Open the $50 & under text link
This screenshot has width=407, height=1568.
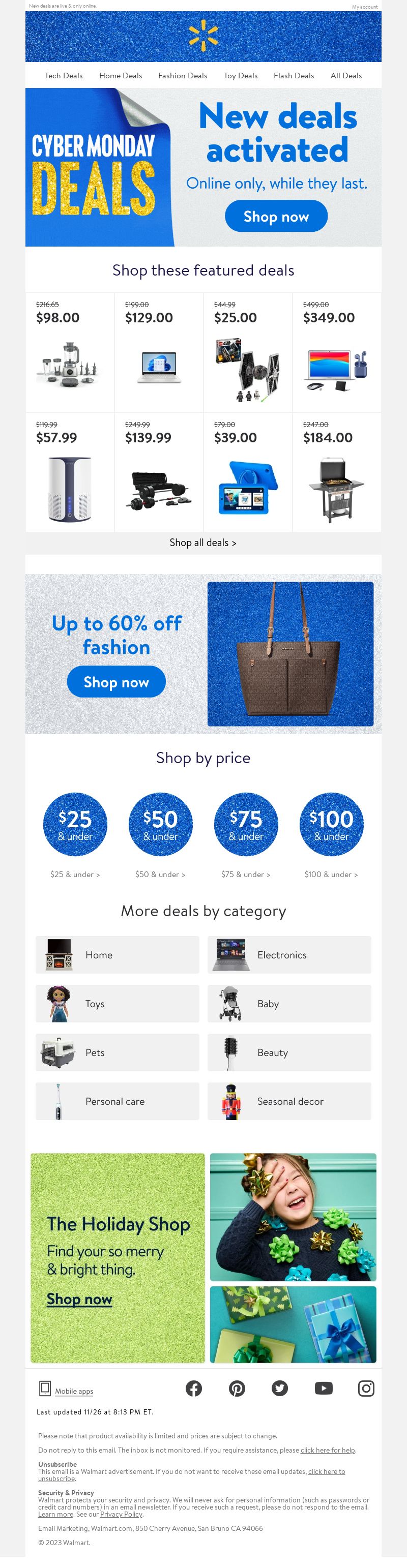click(x=160, y=874)
